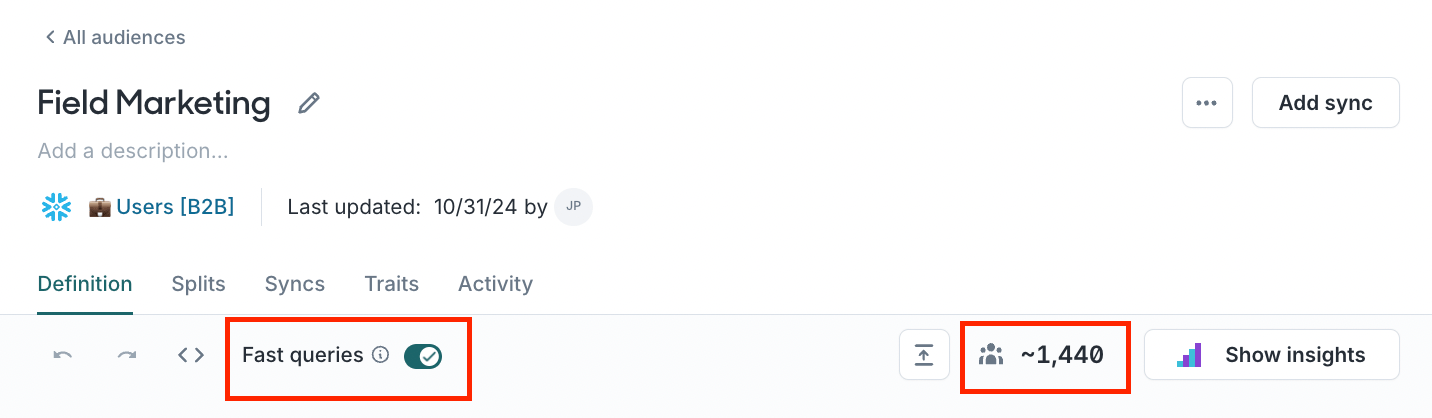Click the pencil icon to rename audience
This screenshot has width=1432, height=418.
pyautogui.click(x=309, y=103)
